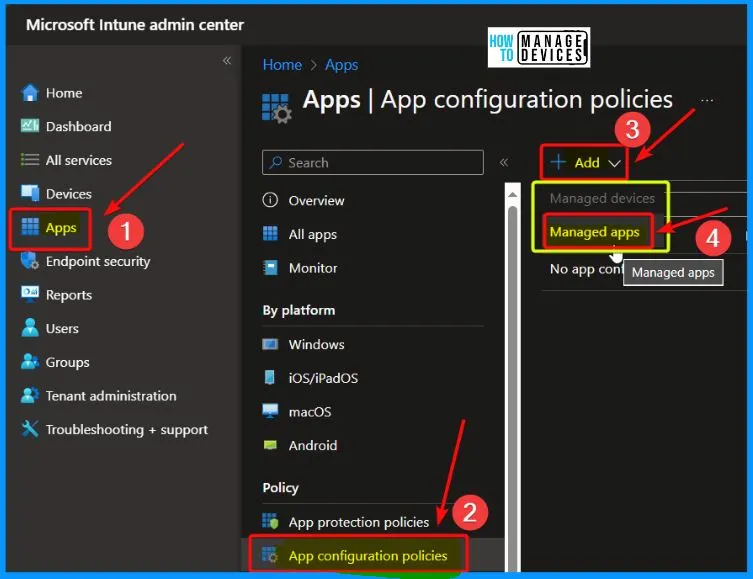The height and width of the screenshot is (579, 753).
Task: Go to All services
Action: coord(79,160)
